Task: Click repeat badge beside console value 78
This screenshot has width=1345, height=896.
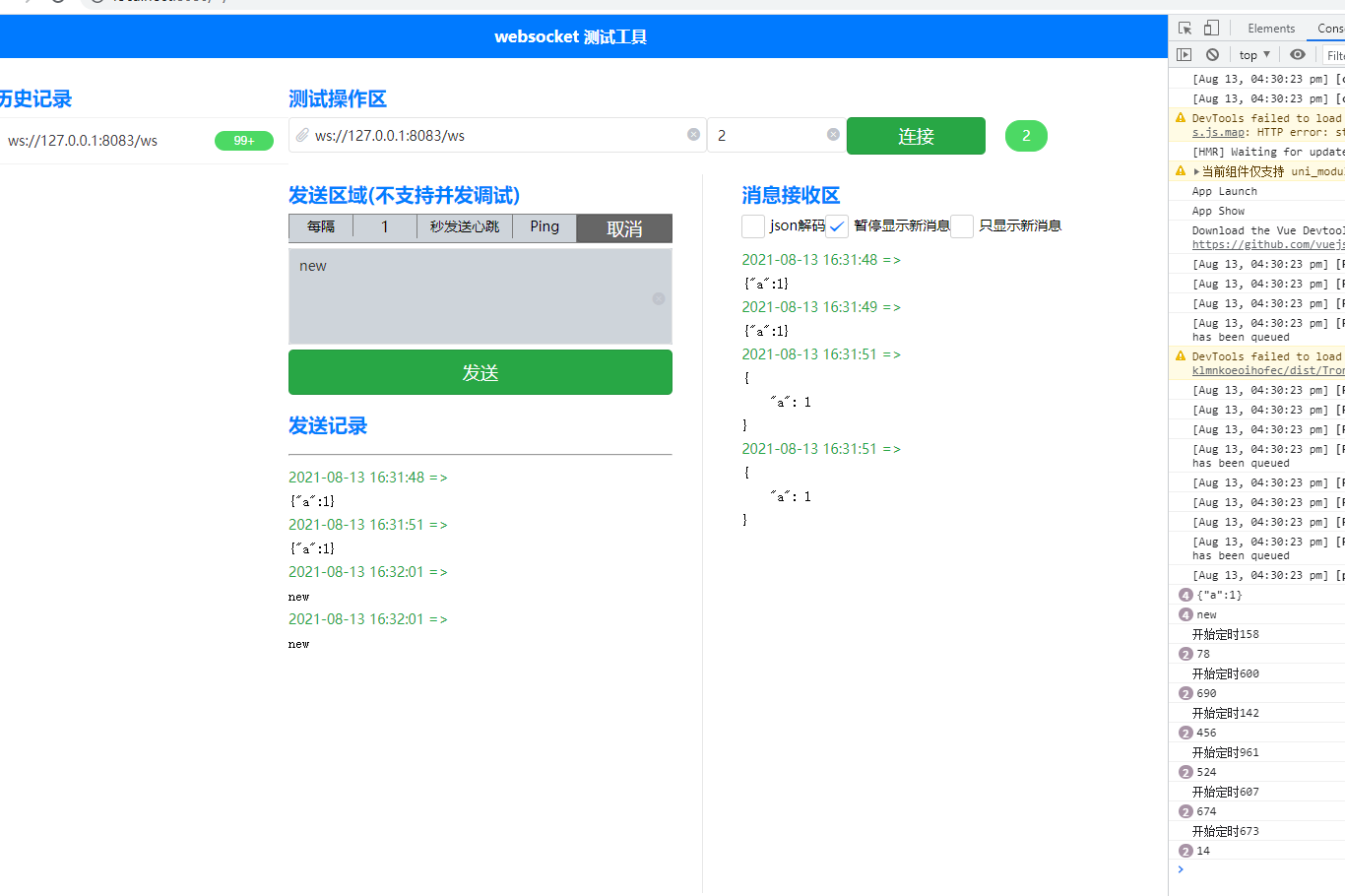Action: [1185, 654]
